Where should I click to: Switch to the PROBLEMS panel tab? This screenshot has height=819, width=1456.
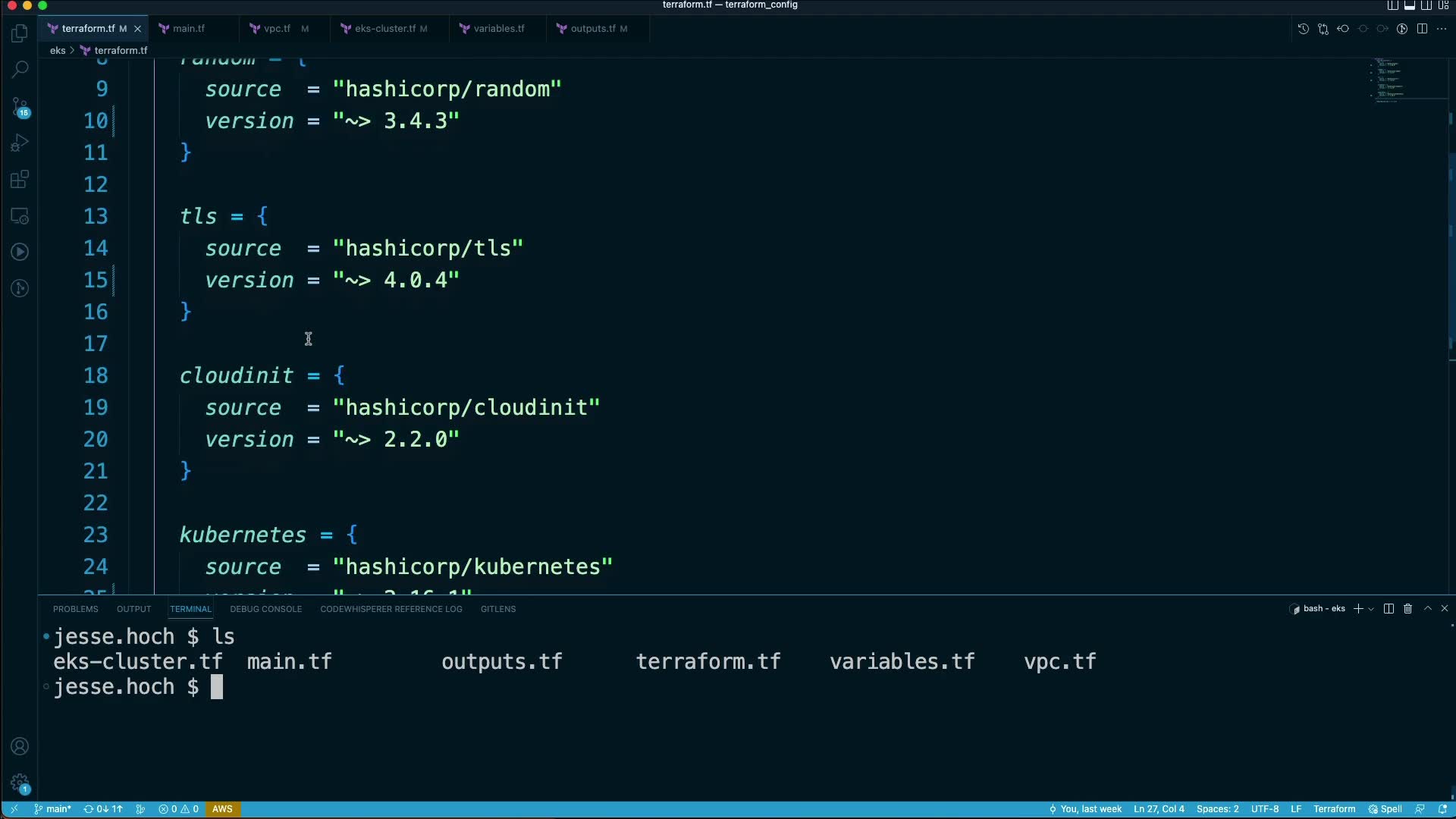tap(76, 609)
